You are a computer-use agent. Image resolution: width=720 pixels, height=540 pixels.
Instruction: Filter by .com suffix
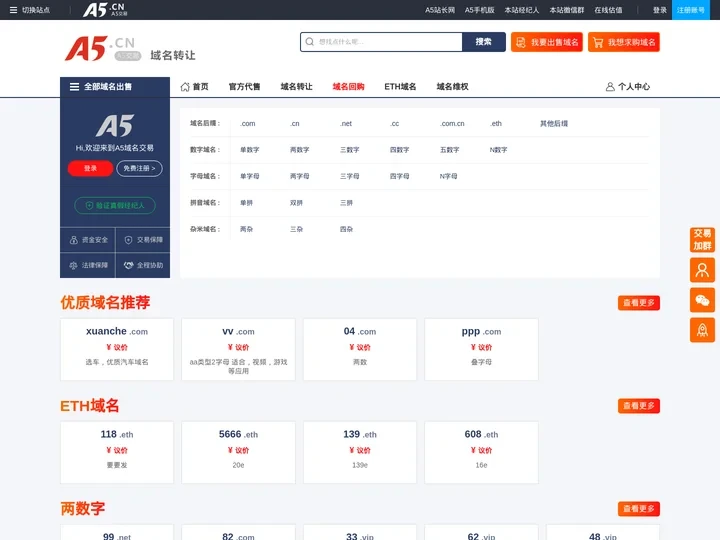(248, 124)
